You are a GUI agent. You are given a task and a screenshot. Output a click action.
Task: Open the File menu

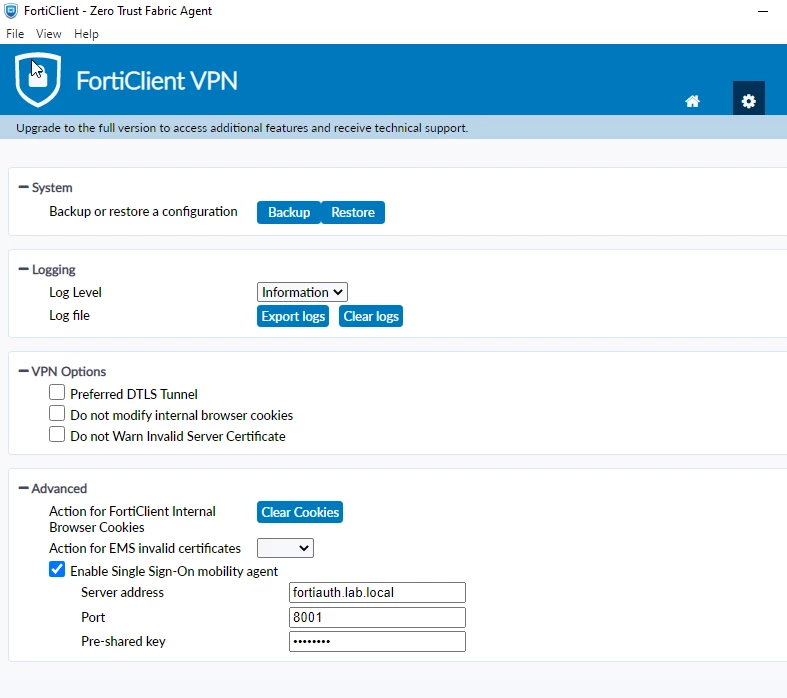point(15,34)
